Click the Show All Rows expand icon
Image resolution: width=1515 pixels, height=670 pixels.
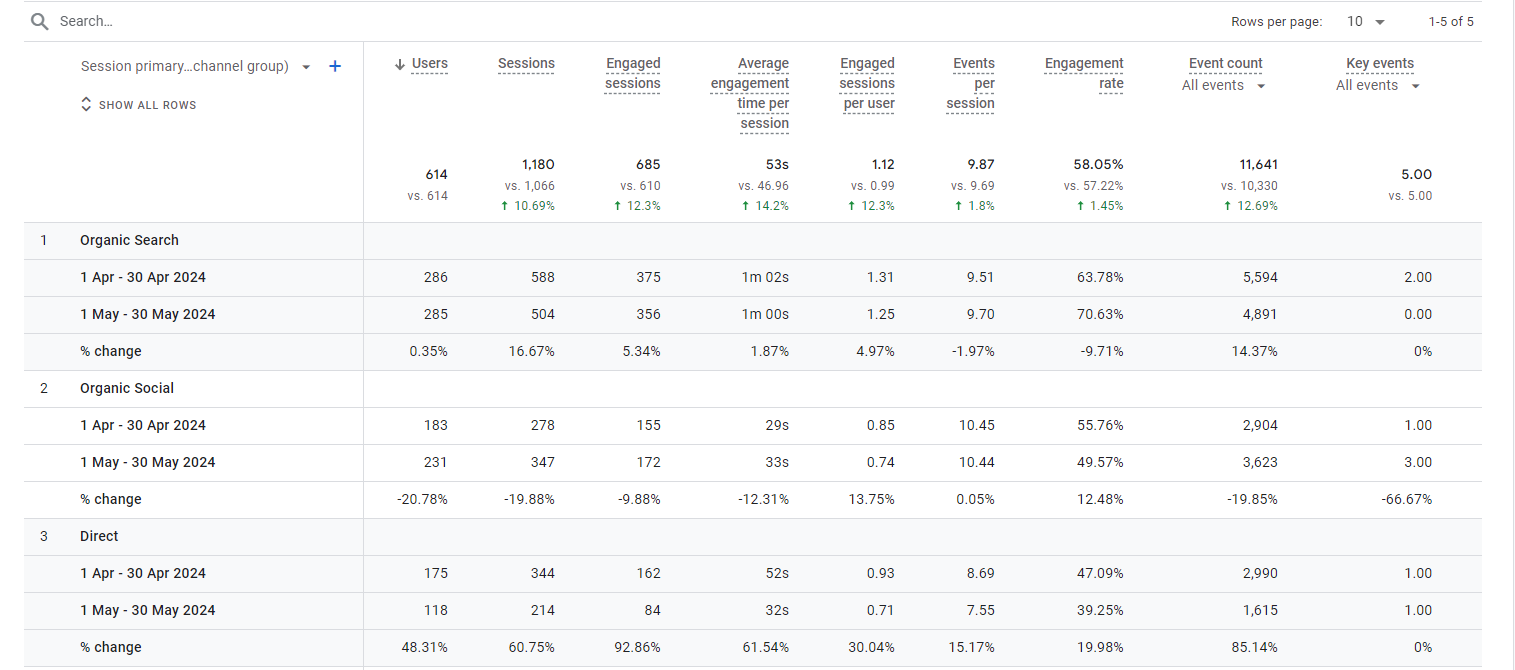86,105
